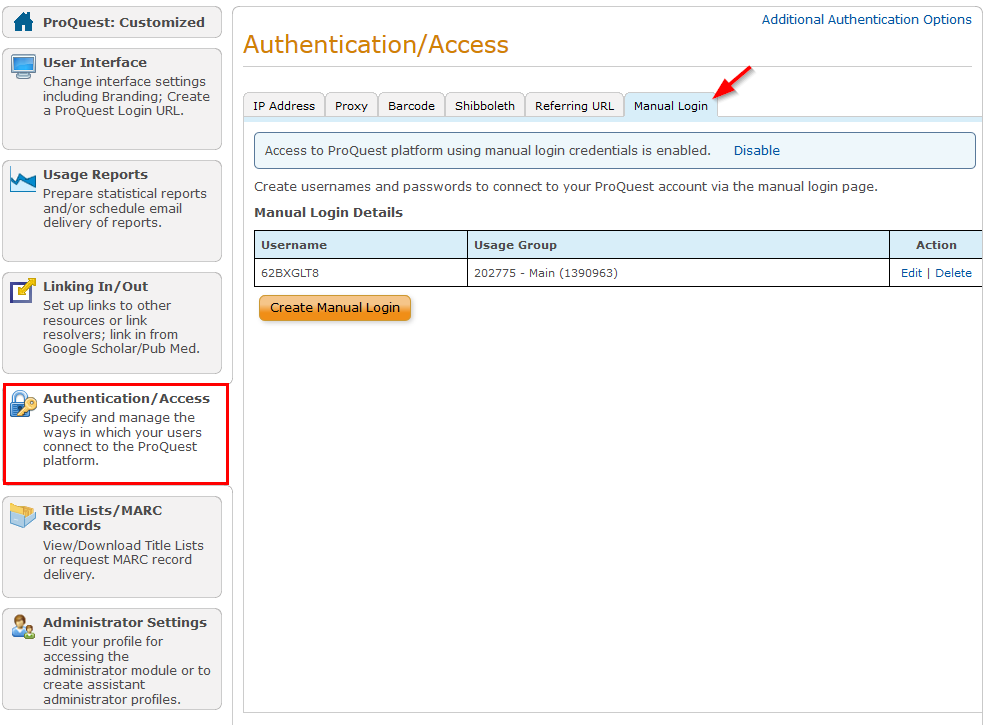The width and height of the screenshot is (983, 725).
Task: Select the Barcode tab
Action: (x=411, y=104)
